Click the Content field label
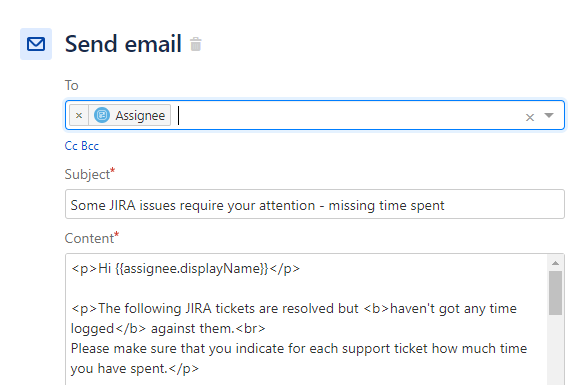 (91, 238)
